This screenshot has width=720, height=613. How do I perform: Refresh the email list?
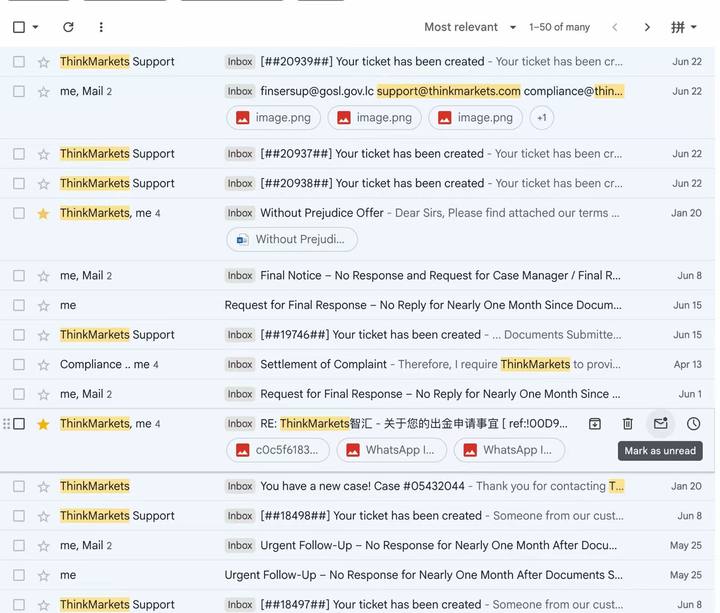click(68, 27)
